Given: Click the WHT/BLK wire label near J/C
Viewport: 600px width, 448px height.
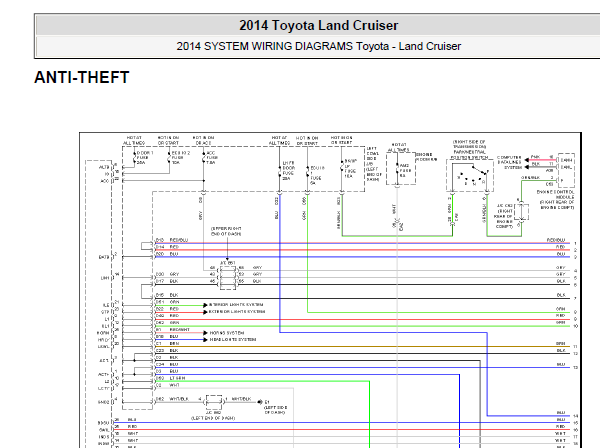Looking at the screenshot, I should [179, 399].
